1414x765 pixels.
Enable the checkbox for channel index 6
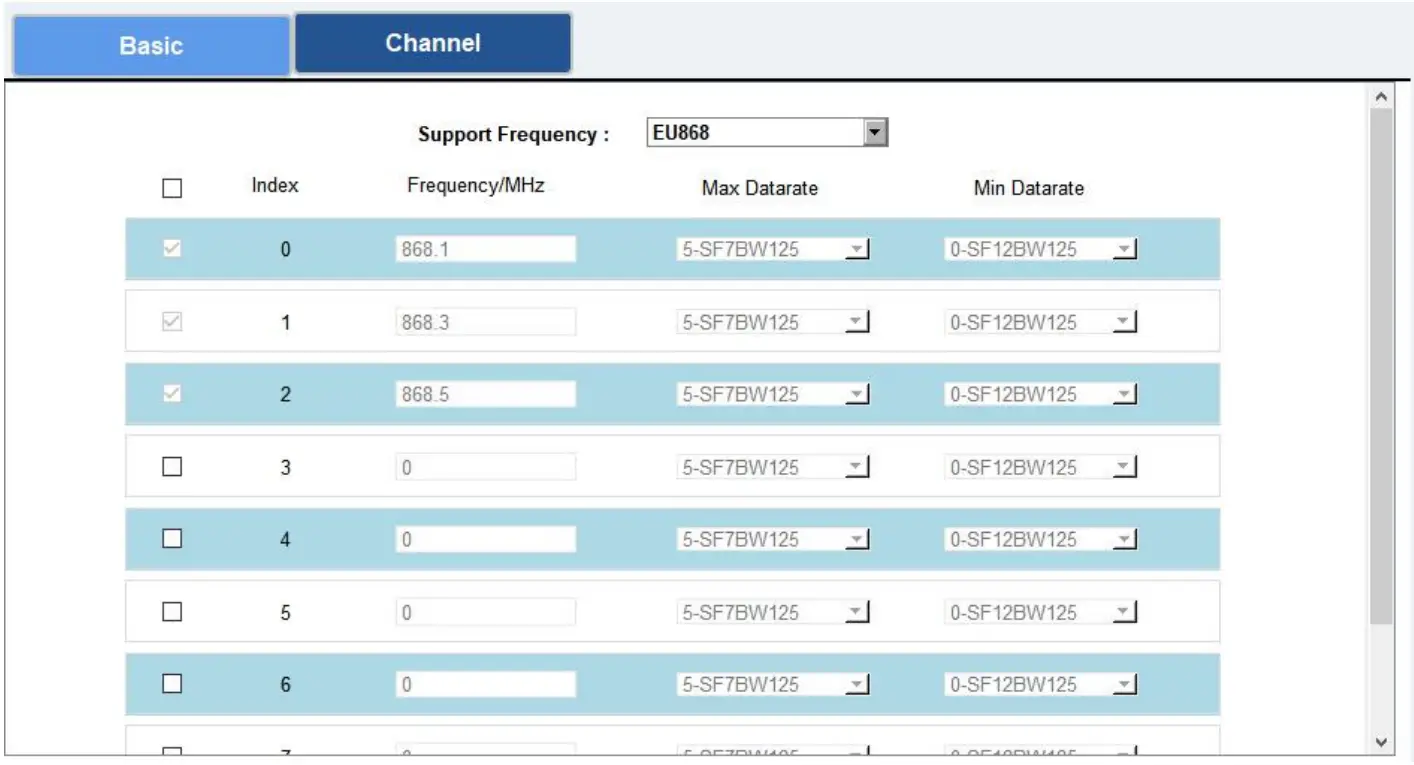click(x=172, y=684)
